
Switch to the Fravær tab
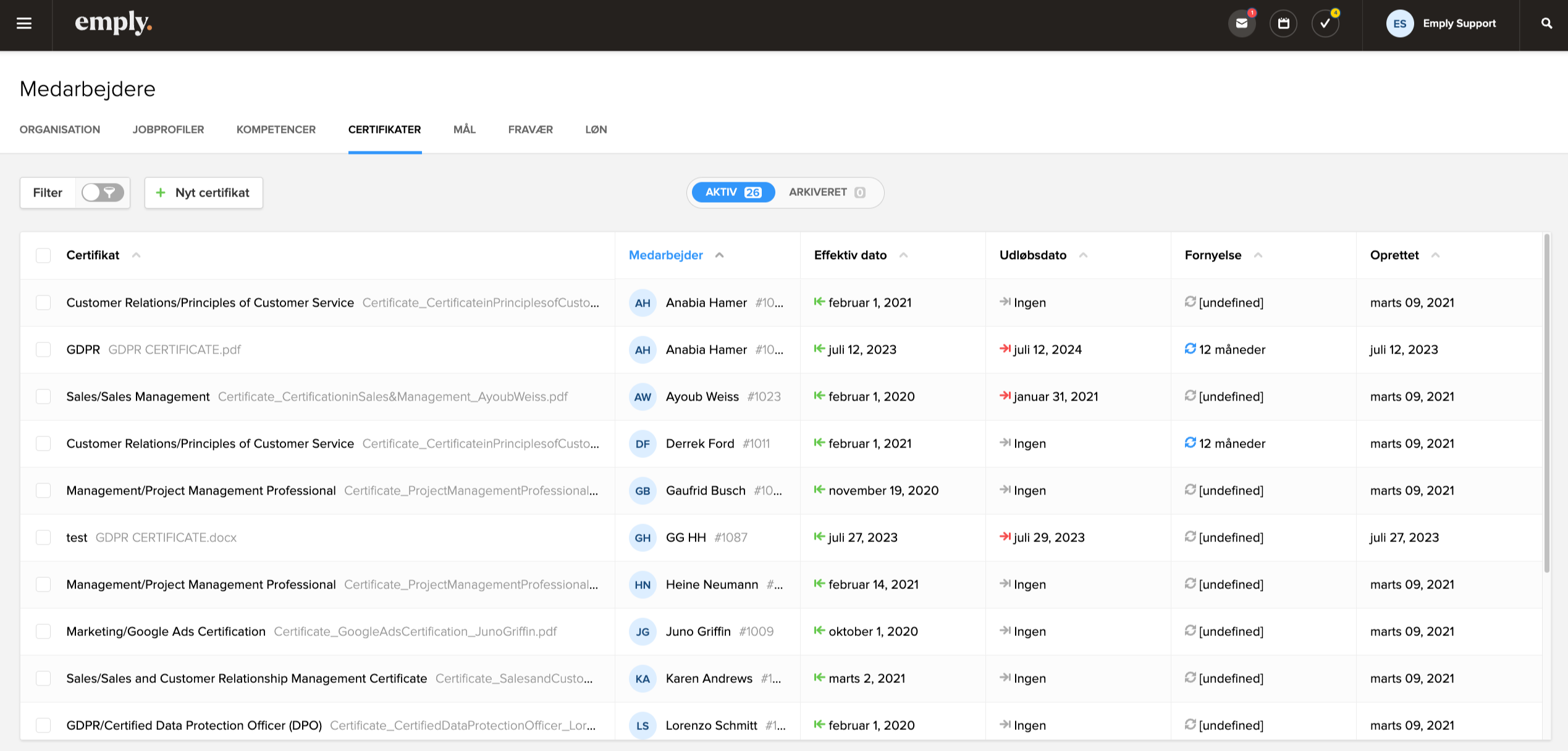[x=530, y=130]
